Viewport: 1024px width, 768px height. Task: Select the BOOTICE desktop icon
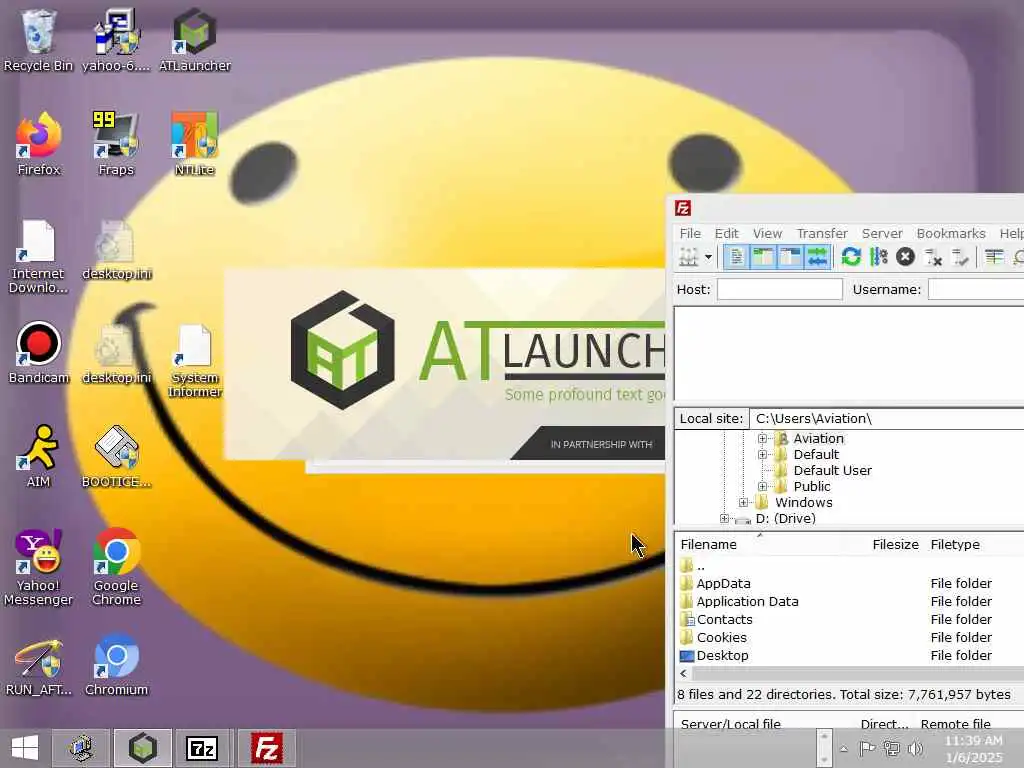116,456
